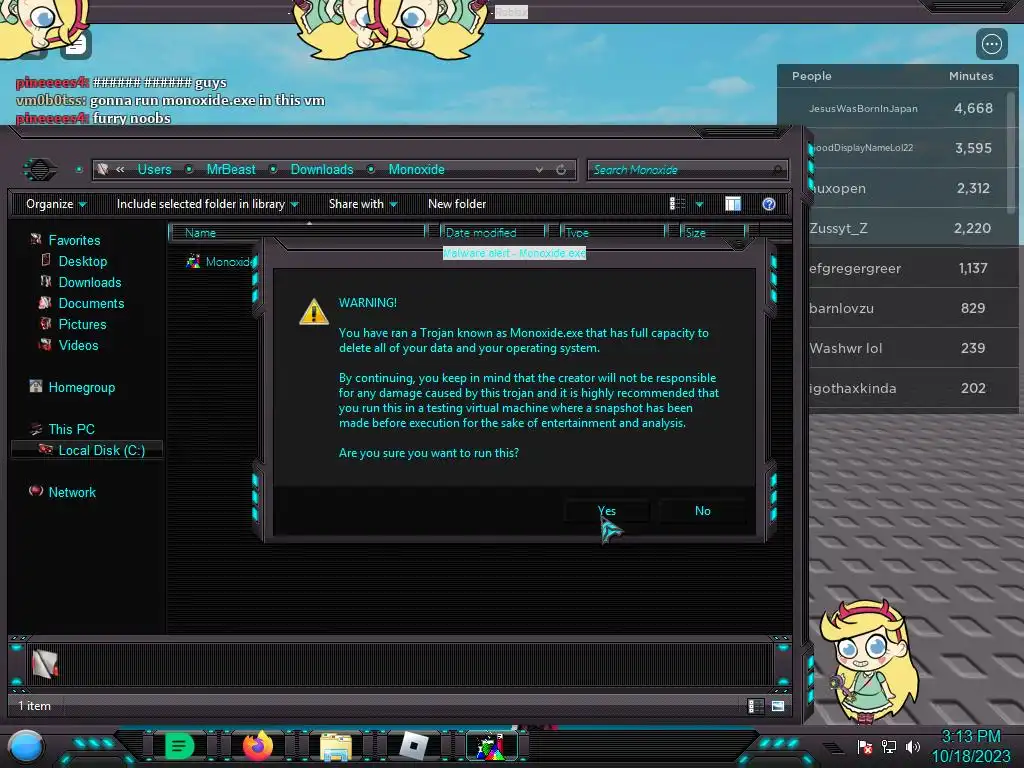Viewport: 1024px width, 768px height.
Task: Open File Explorer from the taskbar
Action: point(336,746)
